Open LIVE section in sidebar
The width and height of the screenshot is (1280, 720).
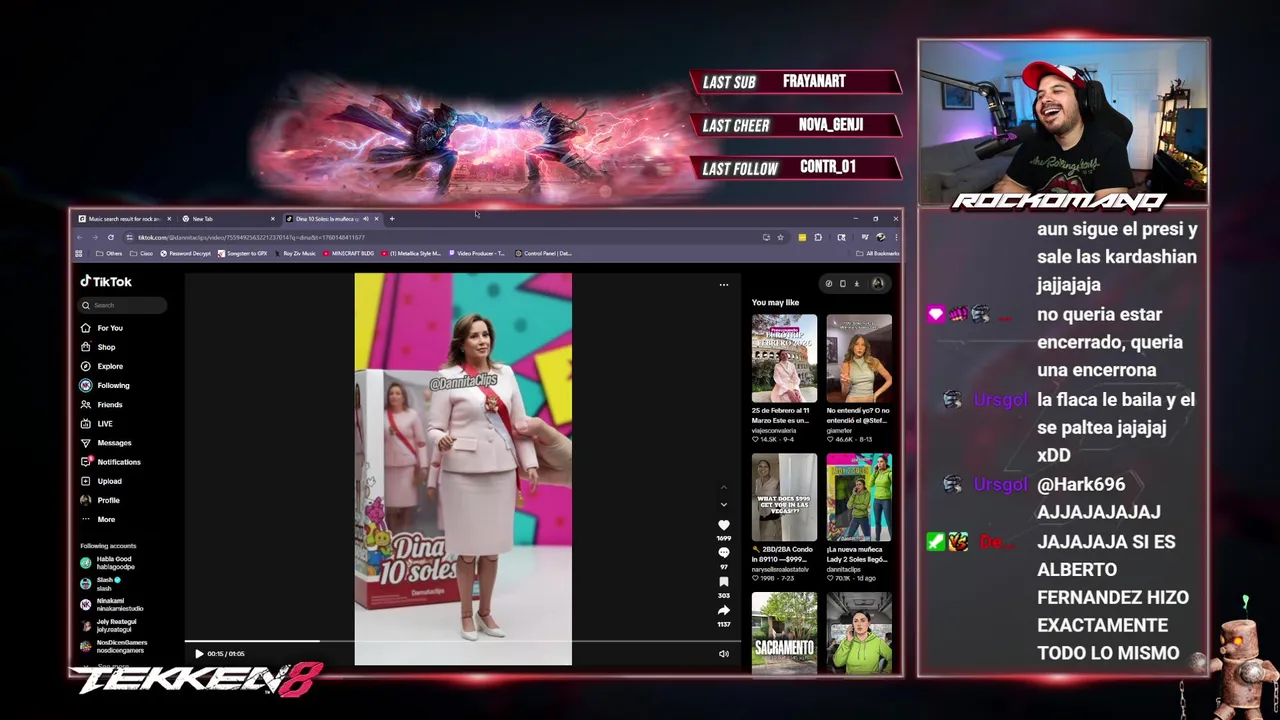[98, 424]
